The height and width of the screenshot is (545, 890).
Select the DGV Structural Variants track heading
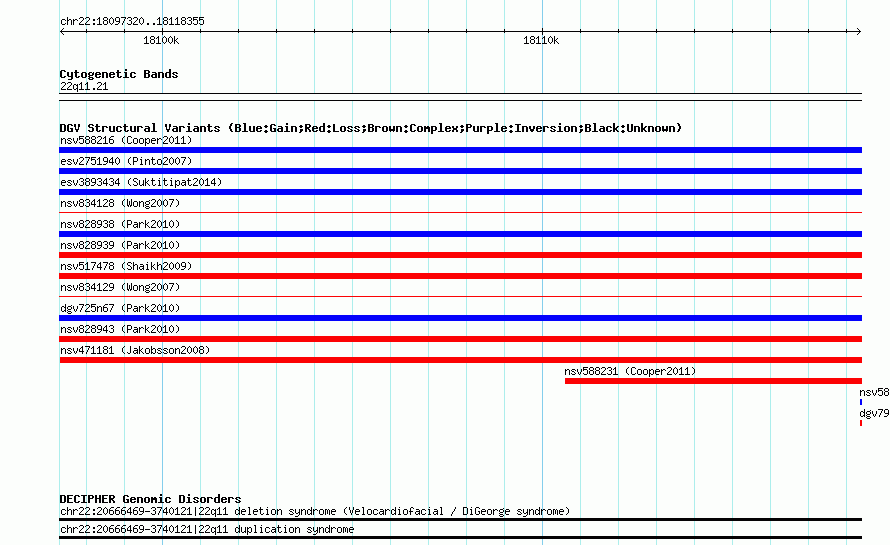pos(371,128)
